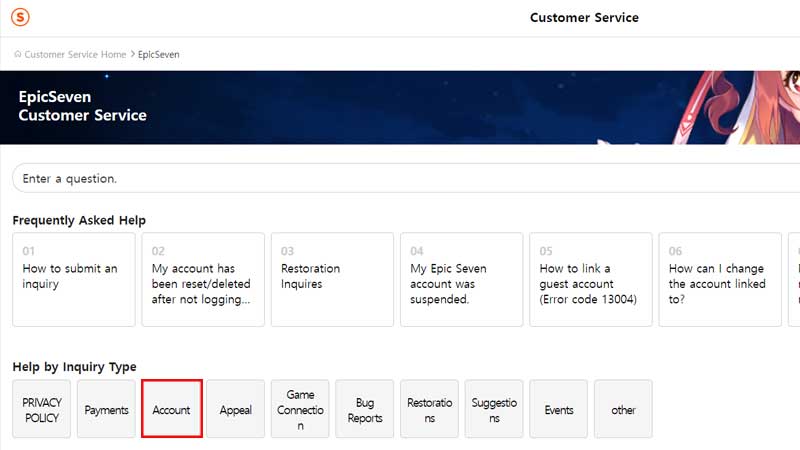Viewport: 800px width, 450px height.
Task: Select the Game Connection inquiry type
Action: coord(300,409)
